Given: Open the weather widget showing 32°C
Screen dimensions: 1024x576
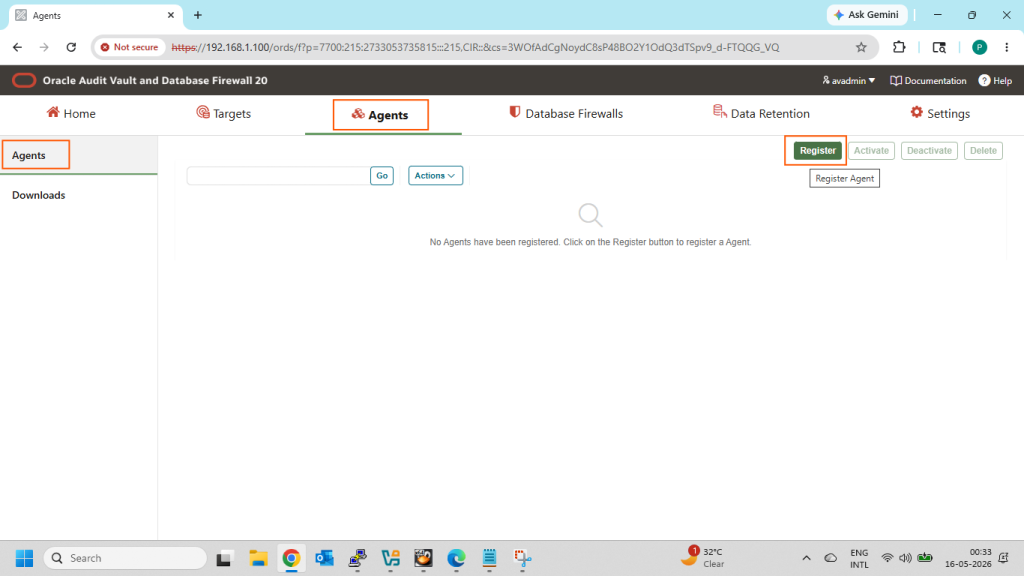Looking at the screenshot, I should click(703, 558).
